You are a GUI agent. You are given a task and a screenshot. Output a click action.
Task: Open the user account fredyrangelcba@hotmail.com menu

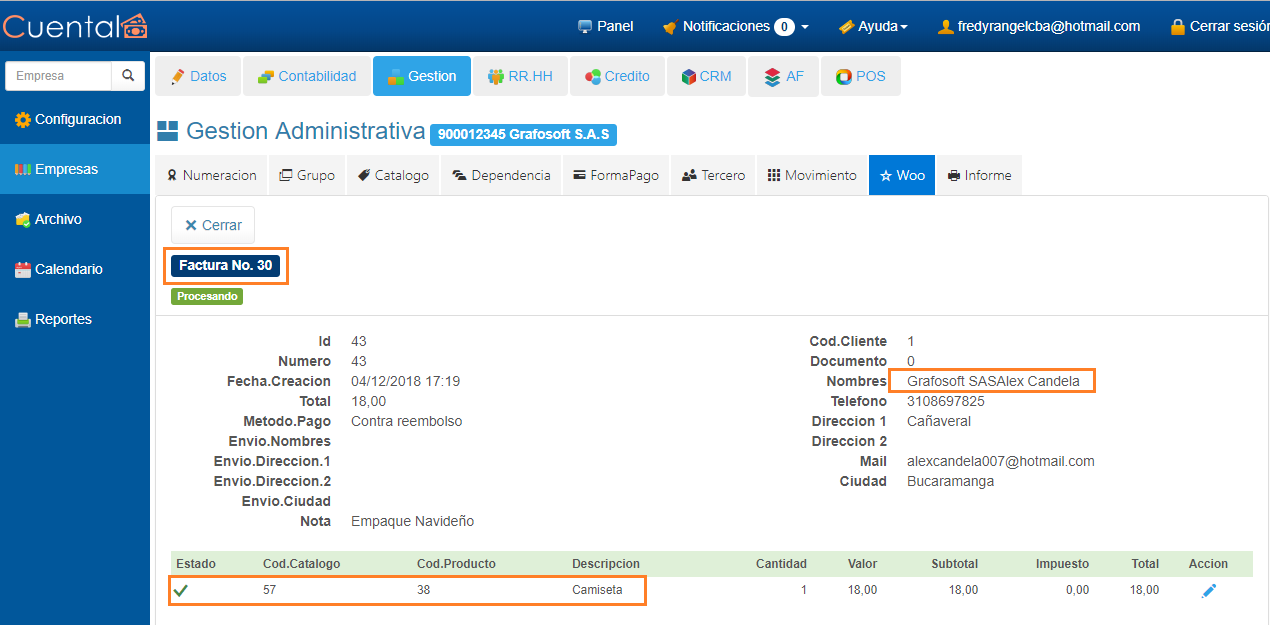click(x=1039, y=27)
